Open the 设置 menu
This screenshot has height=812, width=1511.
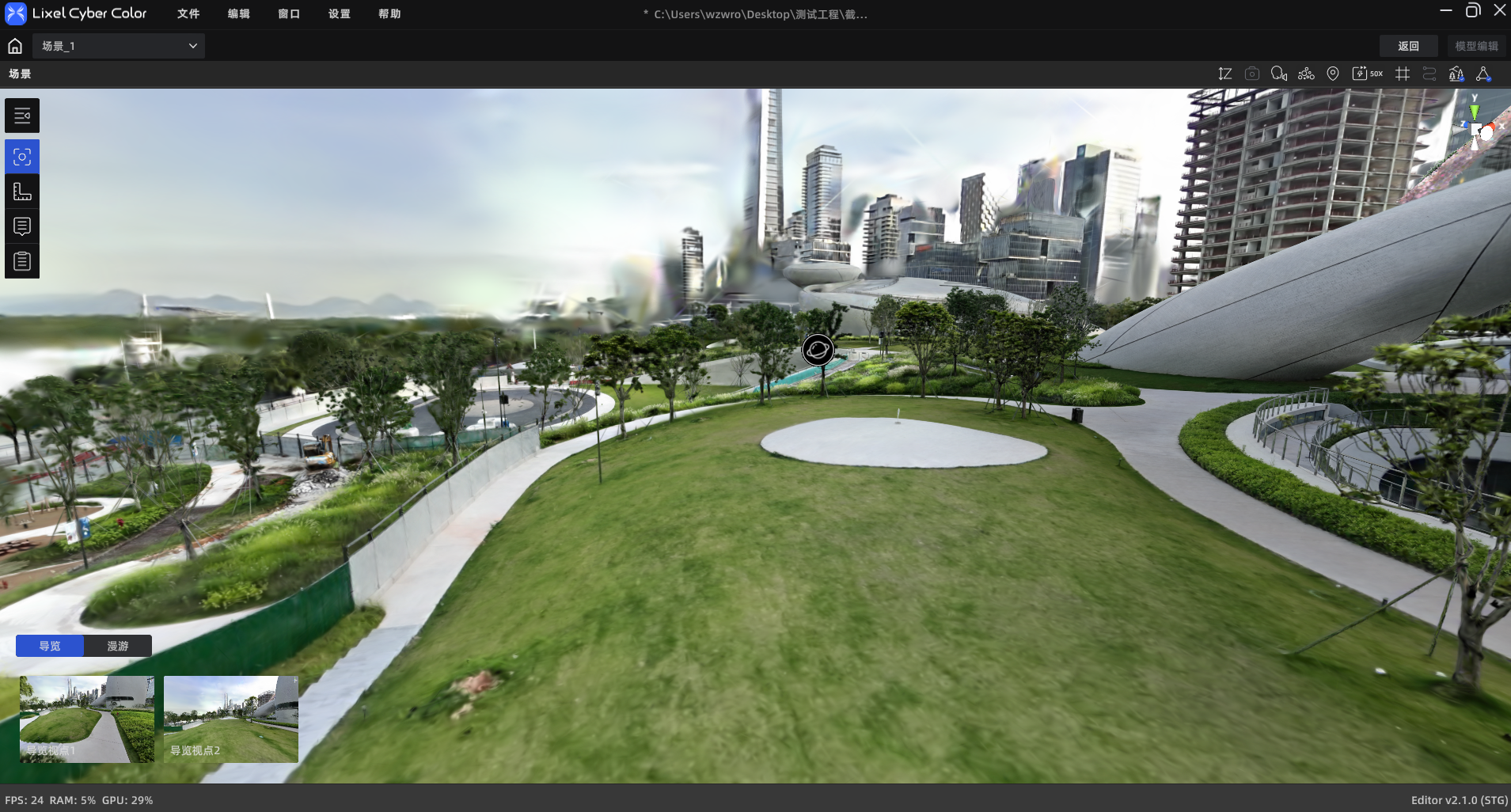click(x=339, y=13)
